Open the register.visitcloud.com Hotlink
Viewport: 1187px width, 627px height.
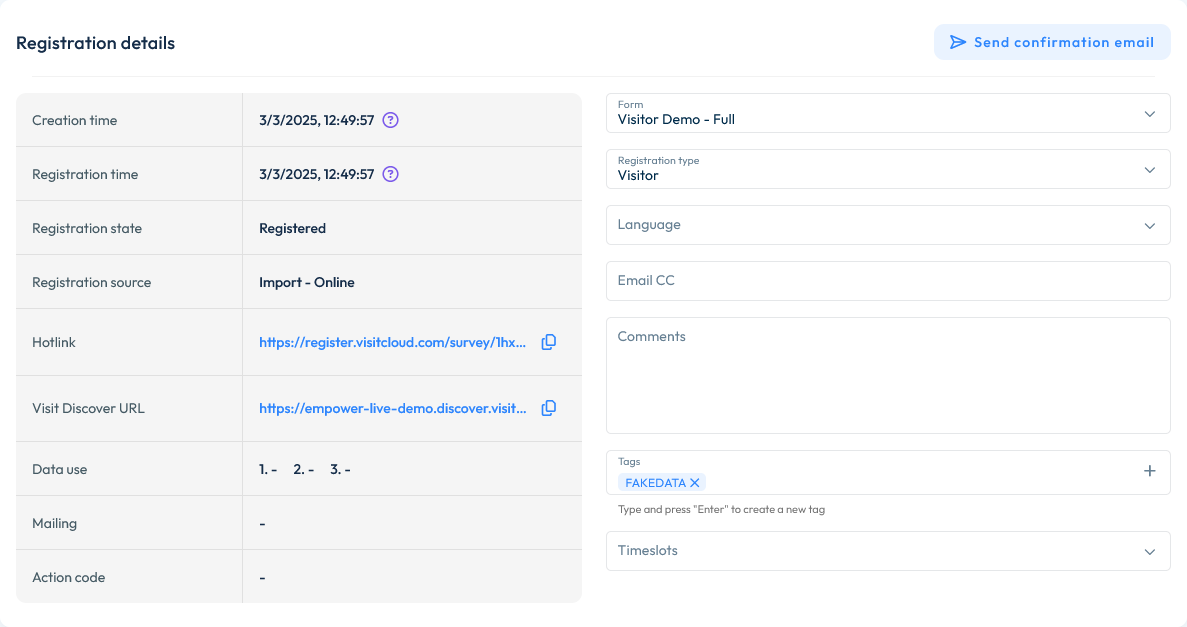391,341
